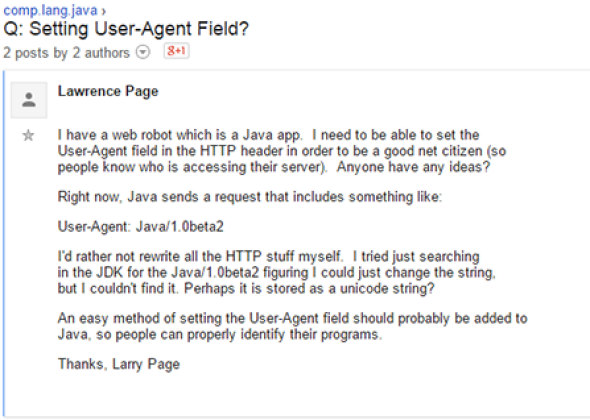Click the '2 posts by 2 authors' text
This screenshot has height=420, width=590.
(x=66, y=53)
